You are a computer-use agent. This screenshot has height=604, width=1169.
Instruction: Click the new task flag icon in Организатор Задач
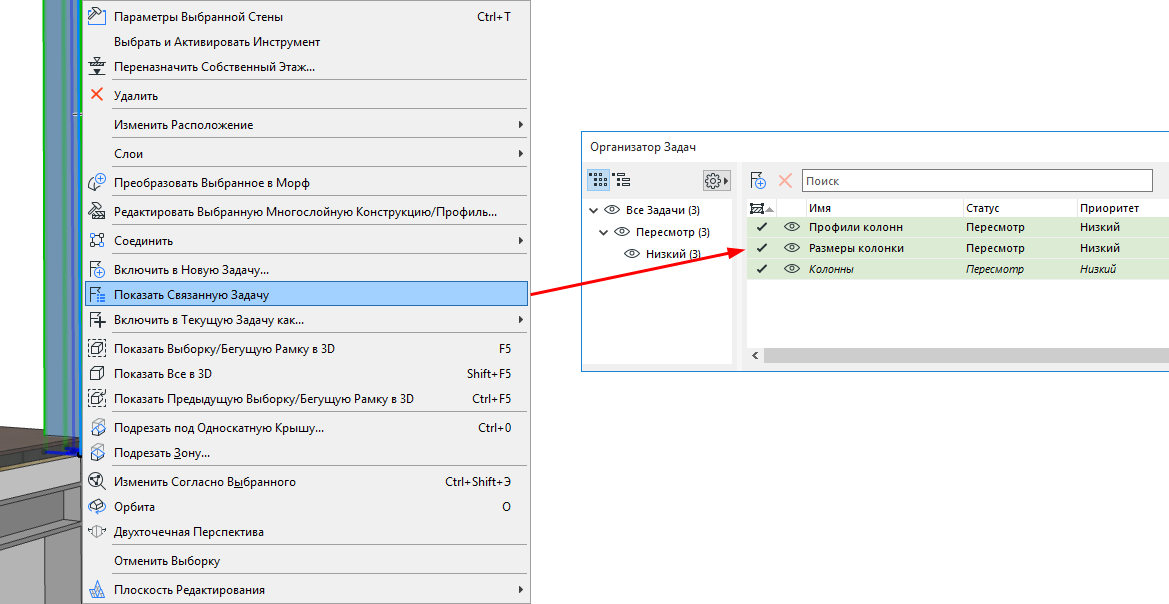click(x=758, y=180)
